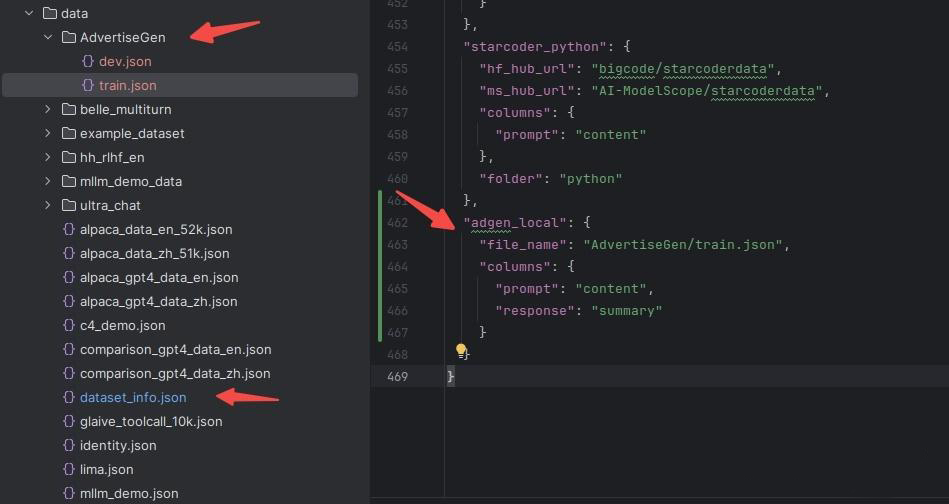Click the dataset_info.json file icon
This screenshot has height=504, width=949.
69,398
